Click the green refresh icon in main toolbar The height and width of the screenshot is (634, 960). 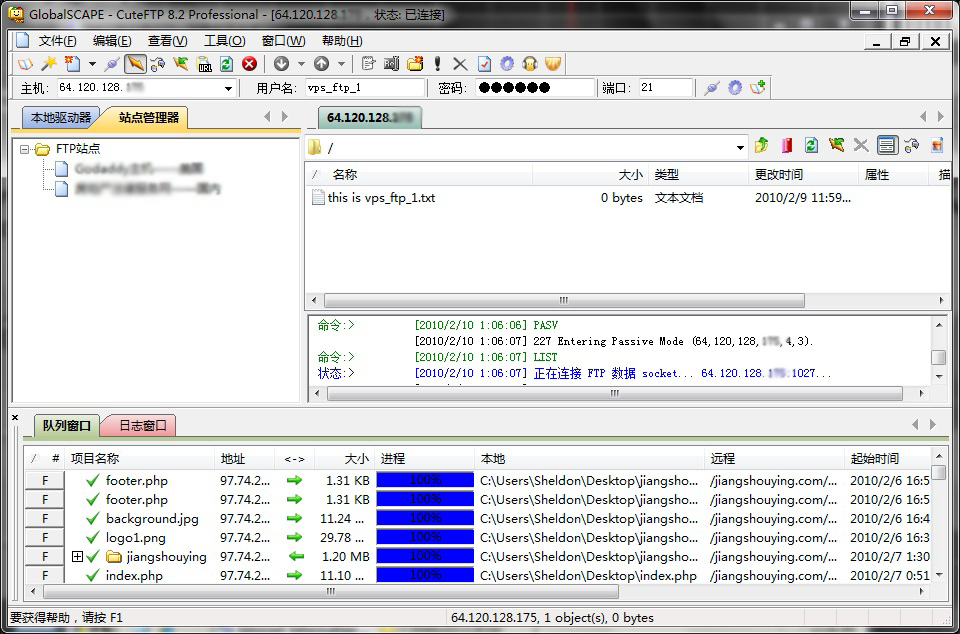click(227, 64)
